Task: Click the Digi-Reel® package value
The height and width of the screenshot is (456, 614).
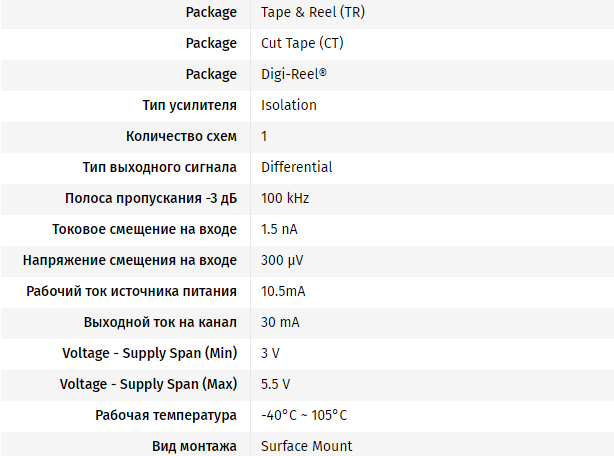Action: click(x=294, y=74)
